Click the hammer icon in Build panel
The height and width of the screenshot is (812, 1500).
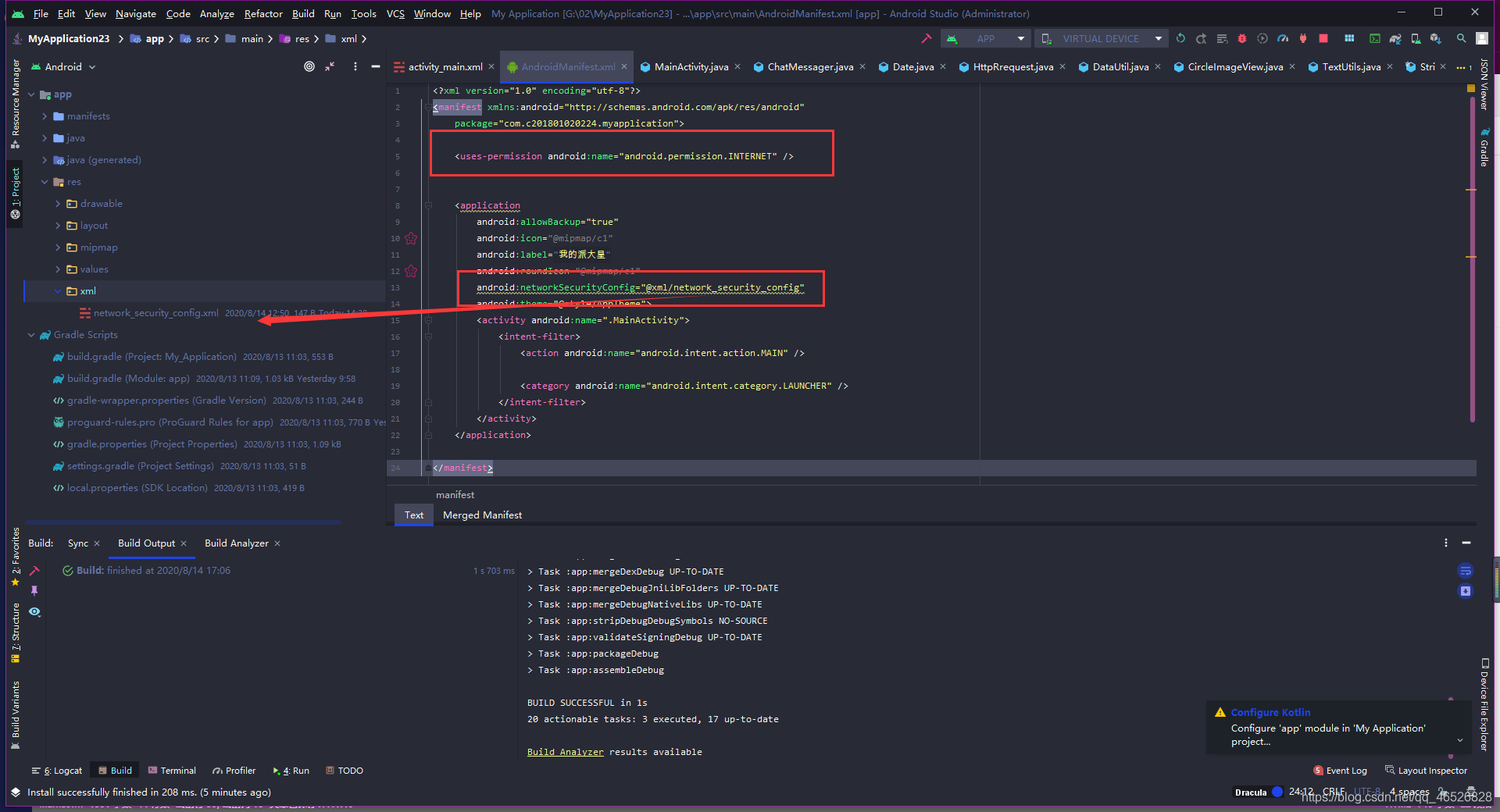coord(34,571)
